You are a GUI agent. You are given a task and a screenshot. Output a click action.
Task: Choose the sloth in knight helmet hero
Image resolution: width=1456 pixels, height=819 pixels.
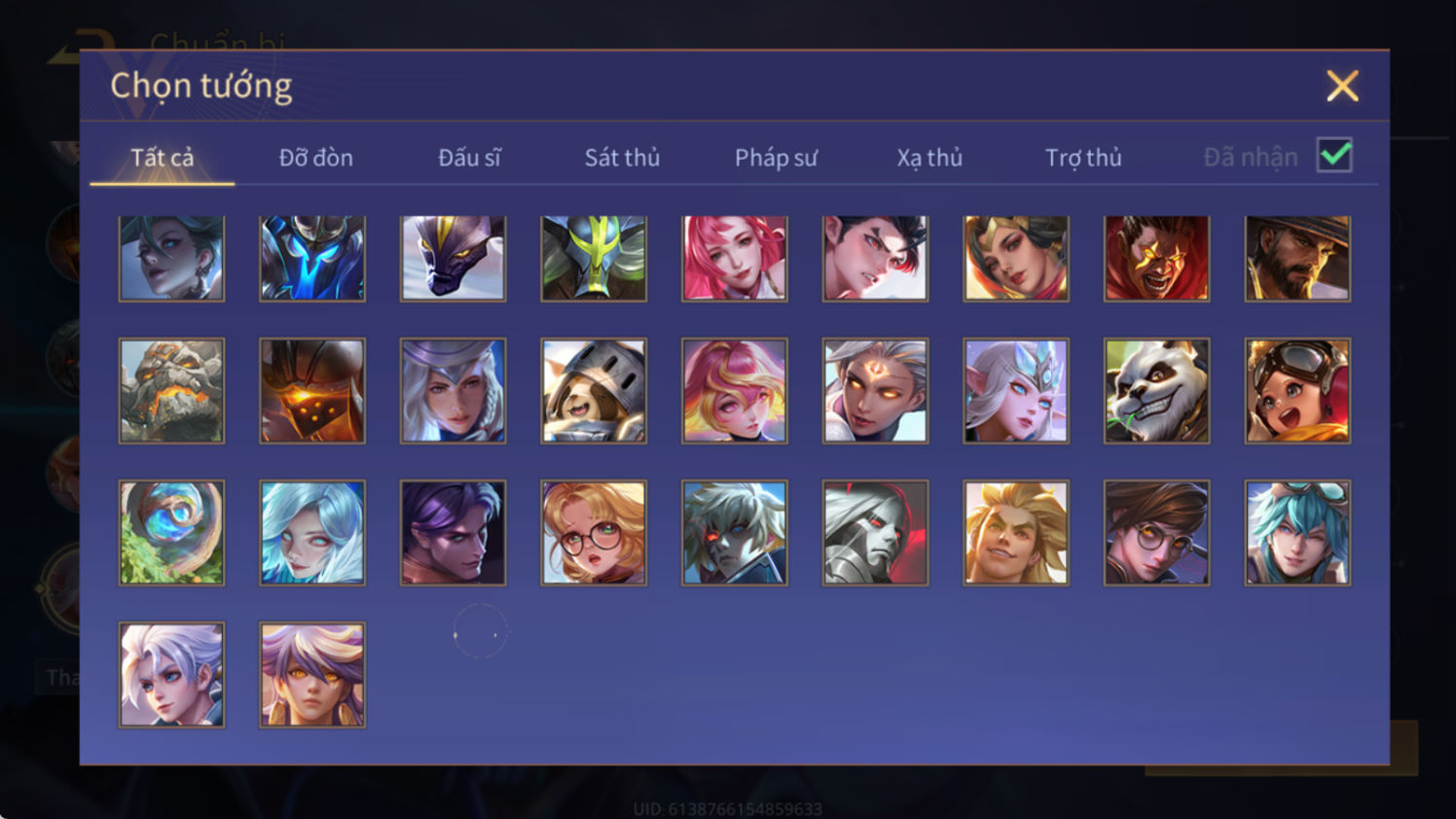point(594,391)
